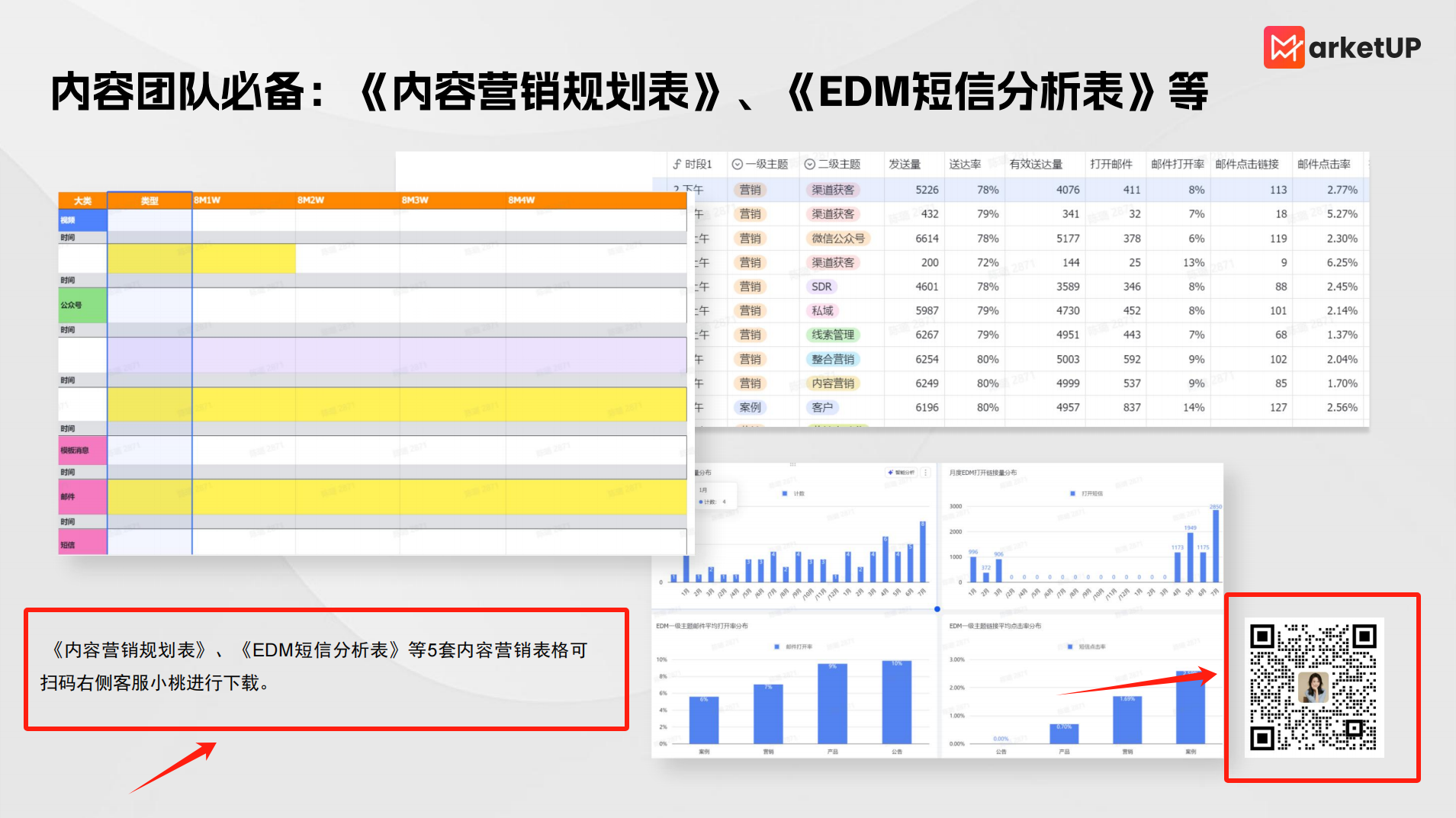Screen dimensions: 1456x818
Task: Click the customer service QR code
Action: [x=1314, y=688]
